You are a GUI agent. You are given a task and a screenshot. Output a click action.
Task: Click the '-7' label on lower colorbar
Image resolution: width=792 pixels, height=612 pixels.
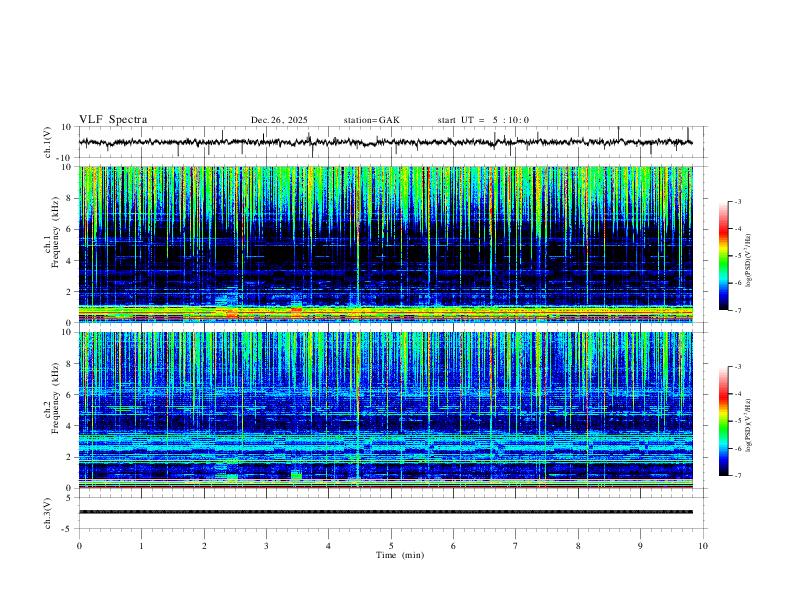click(x=737, y=476)
